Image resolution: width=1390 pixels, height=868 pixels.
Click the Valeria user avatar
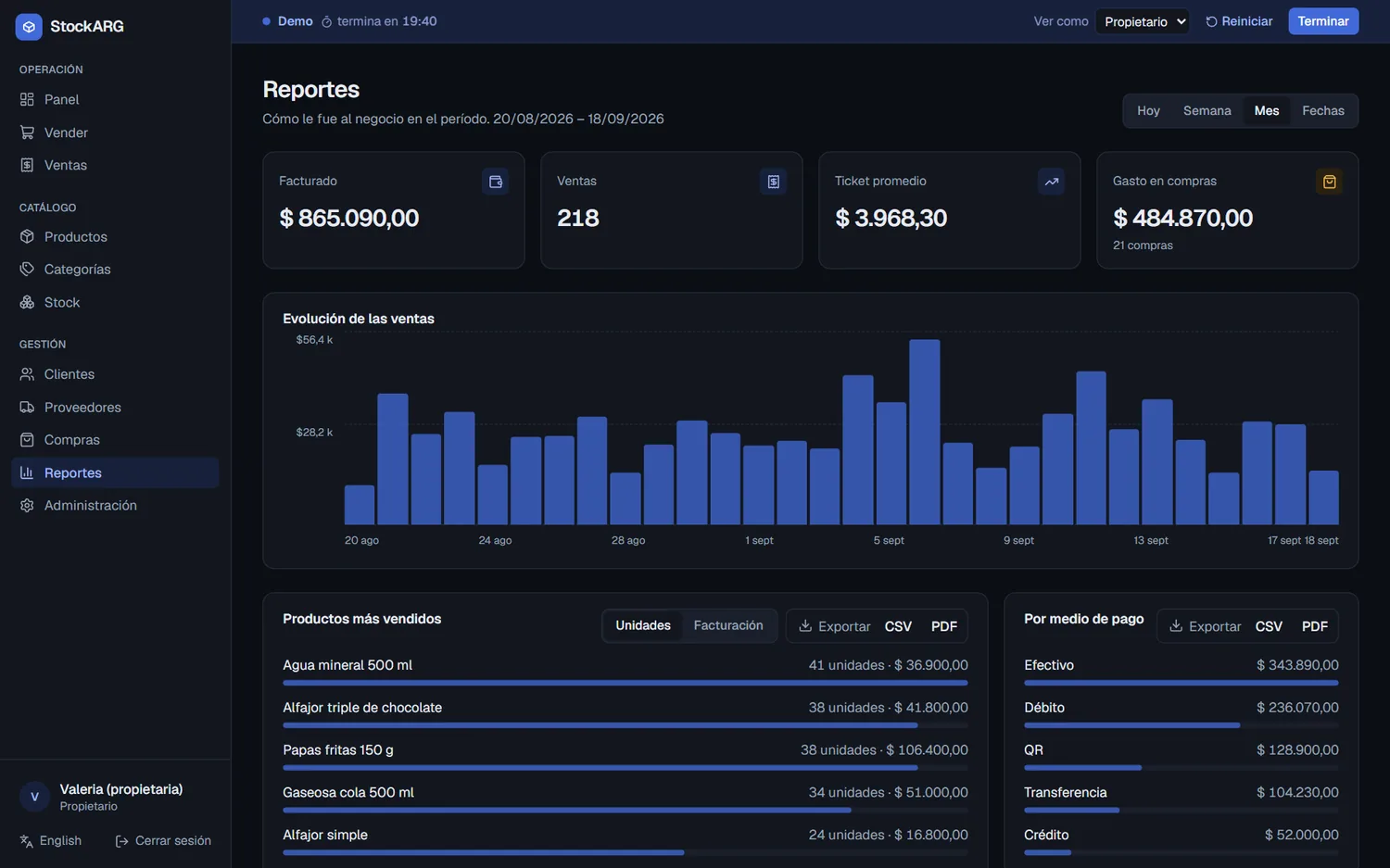pyautogui.click(x=34, y=797)
